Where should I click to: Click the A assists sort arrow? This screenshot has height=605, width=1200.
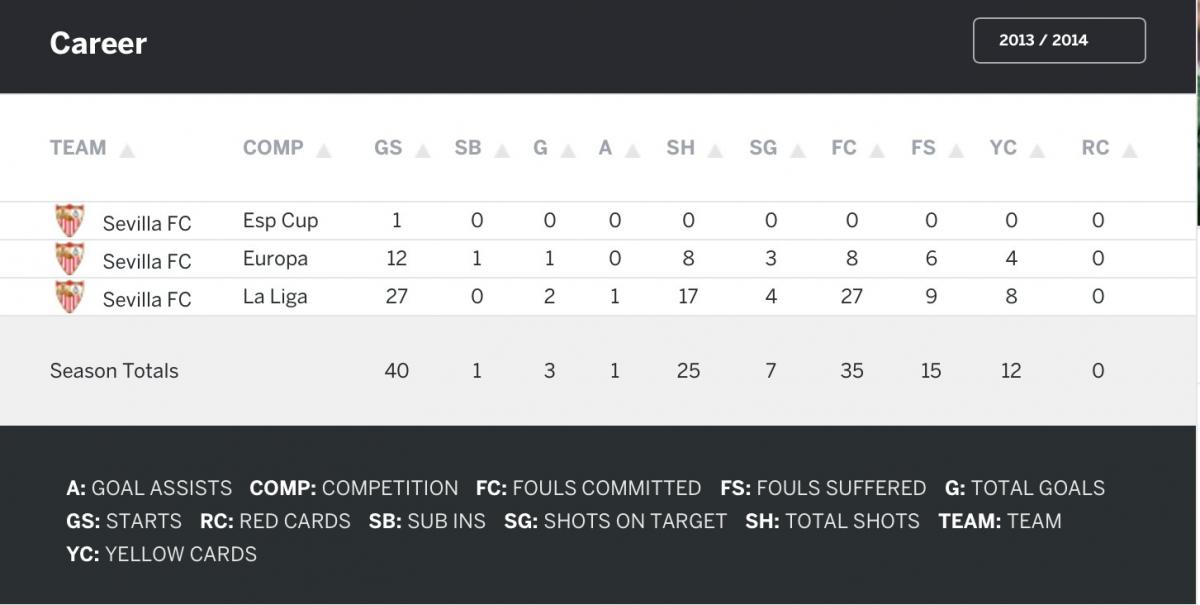pyautogui.click(x=632, y=152)
